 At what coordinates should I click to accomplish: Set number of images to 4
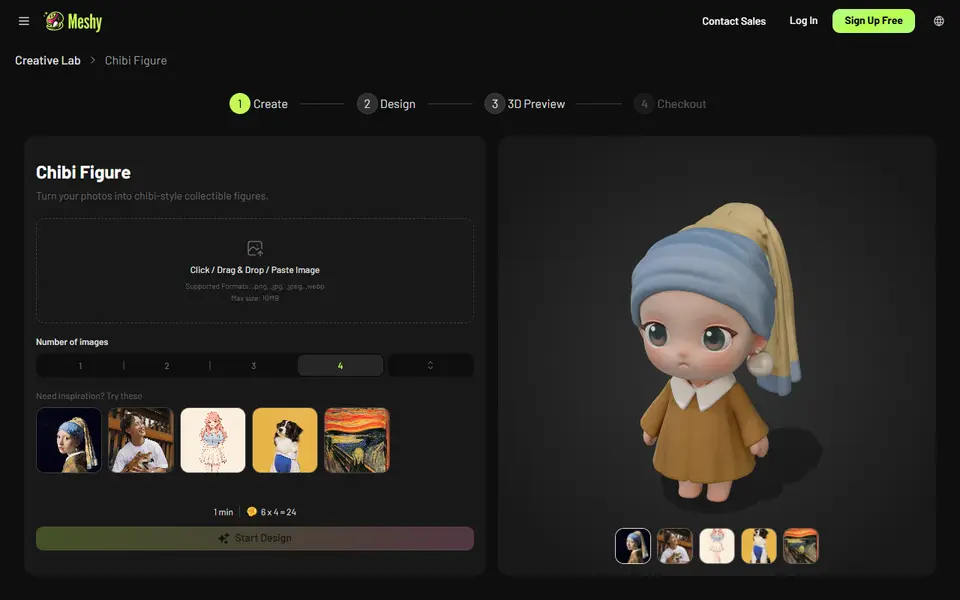click(340, 366)
